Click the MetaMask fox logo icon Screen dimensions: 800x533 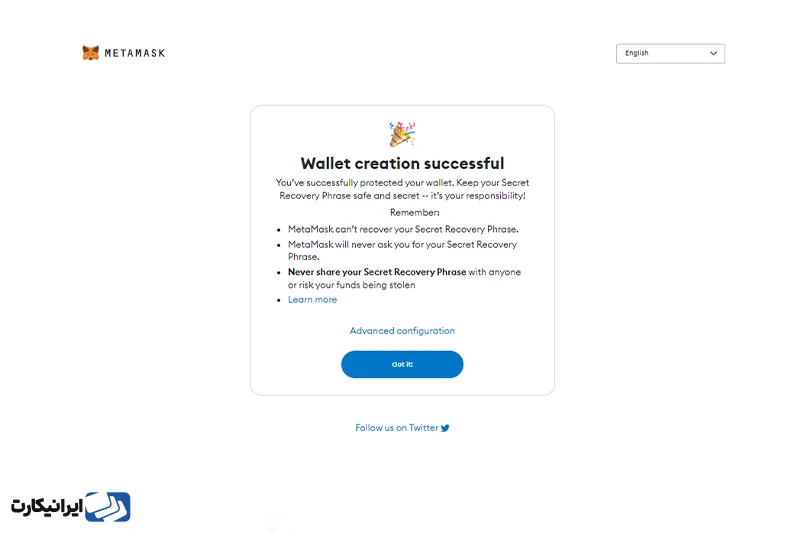91,53
